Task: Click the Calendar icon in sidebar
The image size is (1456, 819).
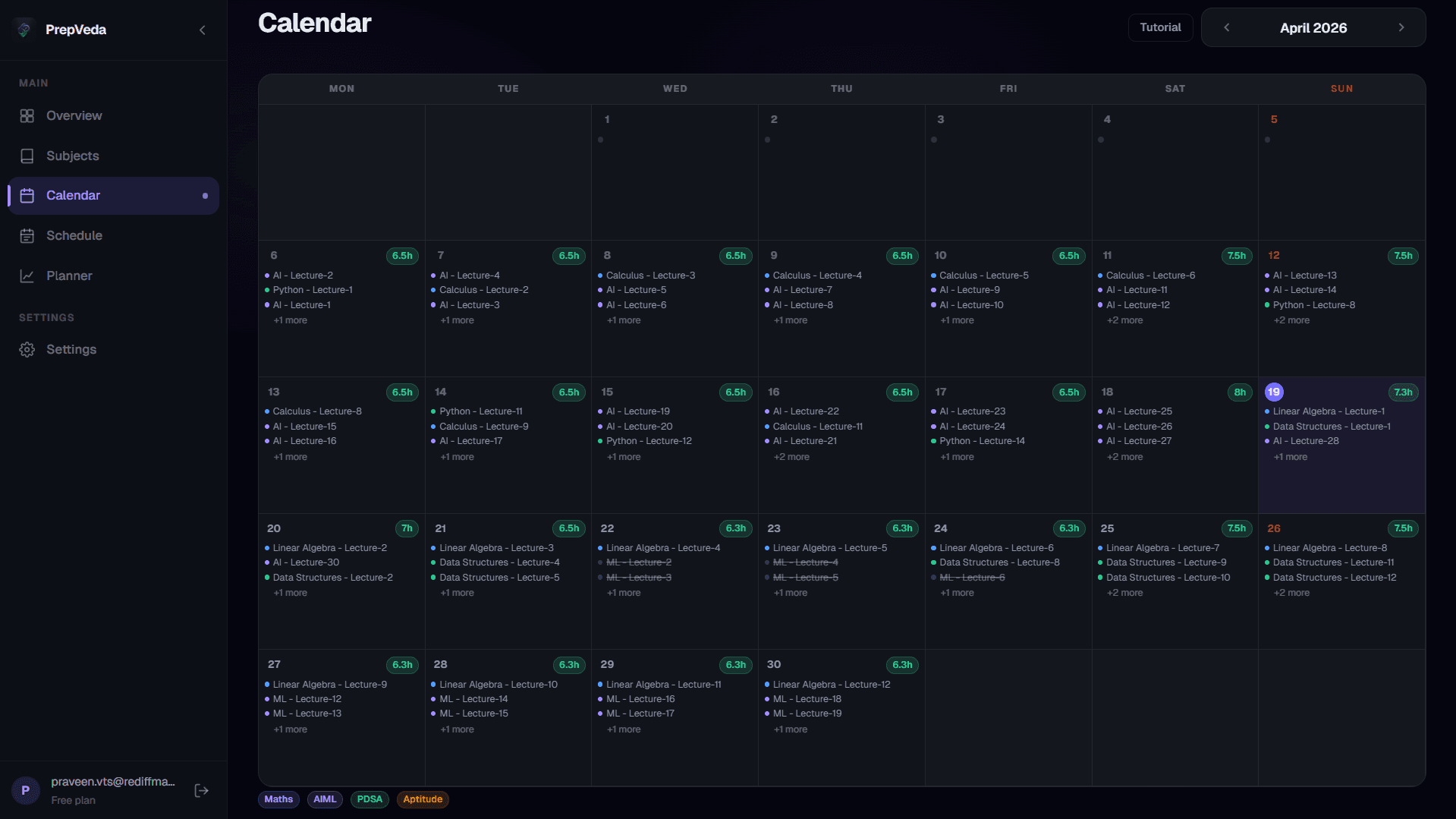Action: click(27, 195)
